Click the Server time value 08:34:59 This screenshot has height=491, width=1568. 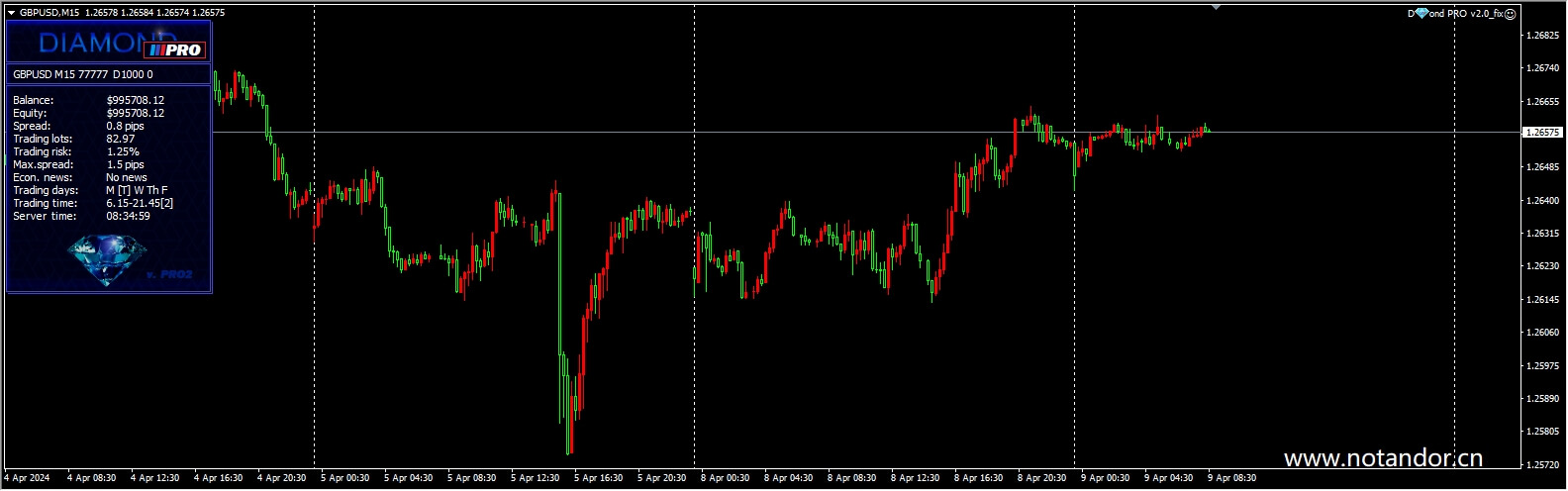(129, 216)
